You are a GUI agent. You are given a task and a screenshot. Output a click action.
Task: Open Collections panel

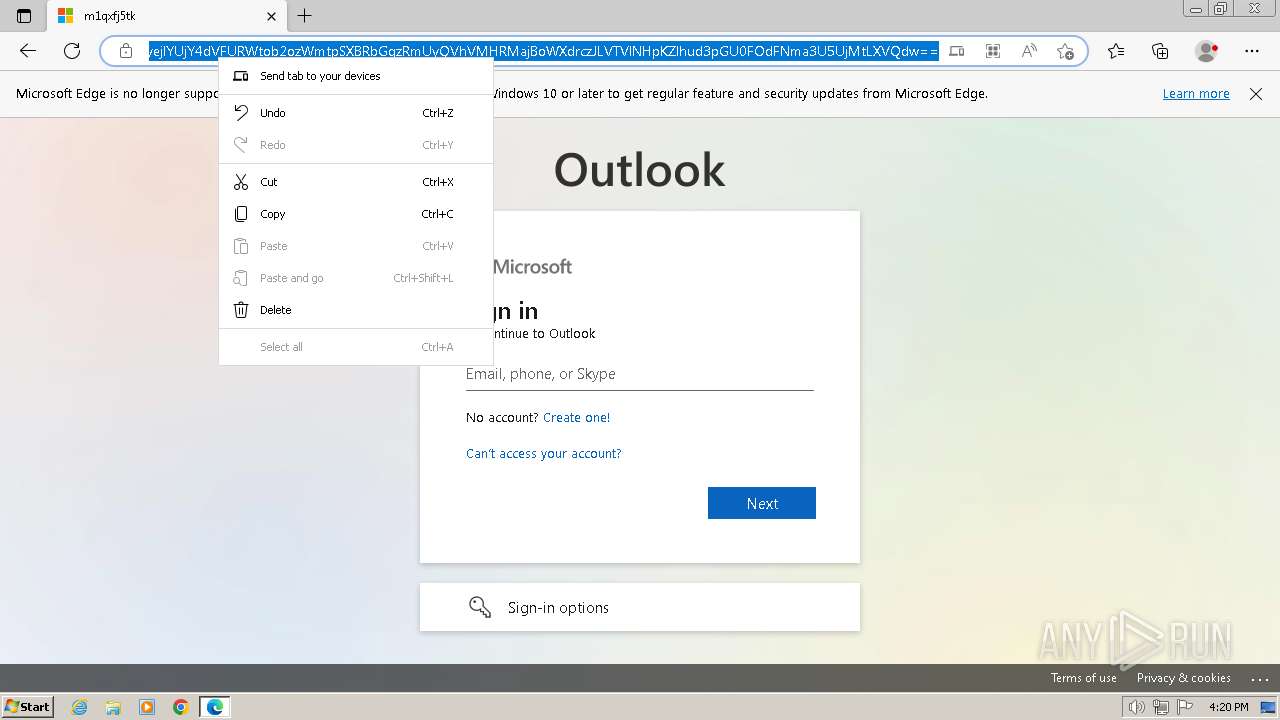point(1160,51)
